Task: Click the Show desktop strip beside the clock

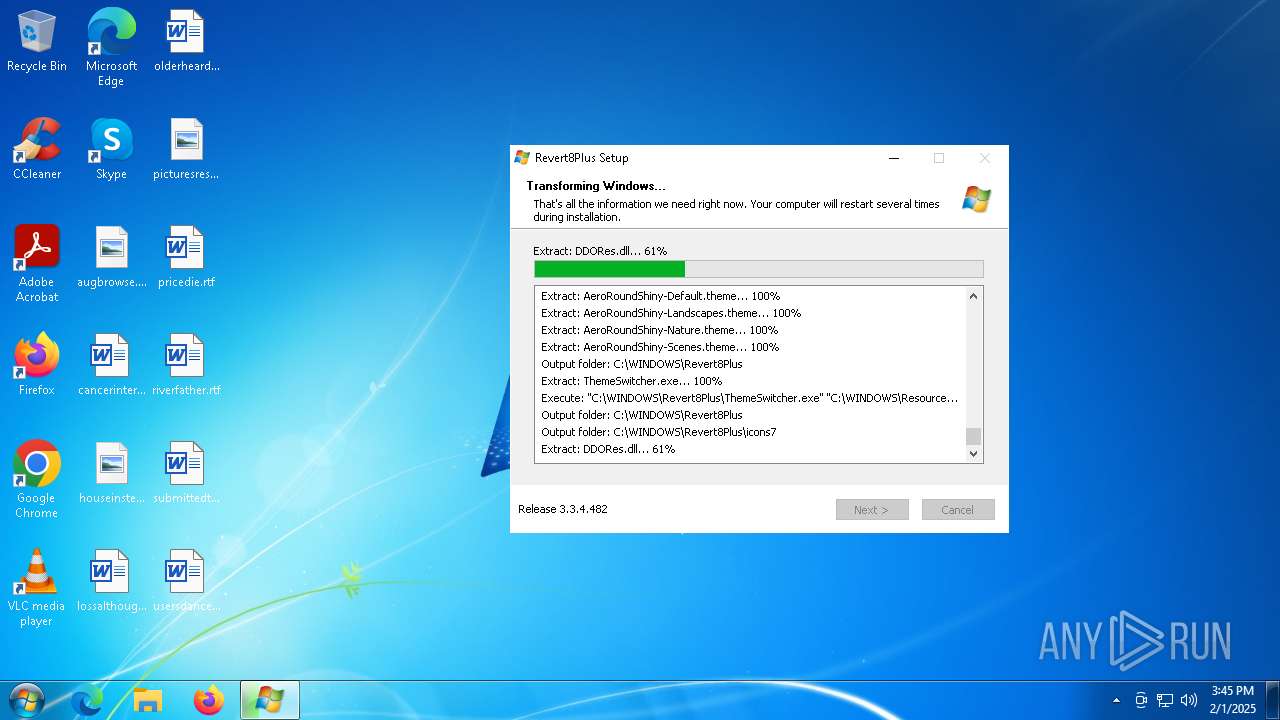Action: coord(1272,700)
